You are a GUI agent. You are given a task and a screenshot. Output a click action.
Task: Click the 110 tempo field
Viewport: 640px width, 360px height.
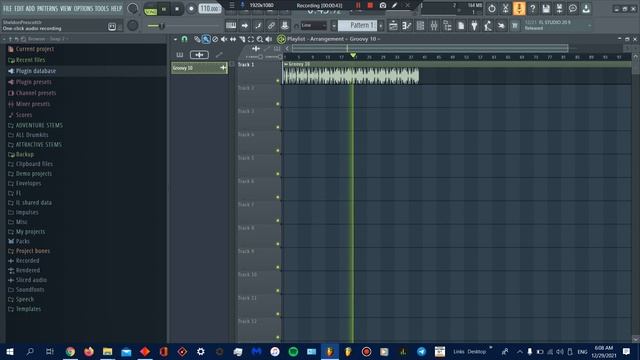point(210,9)
